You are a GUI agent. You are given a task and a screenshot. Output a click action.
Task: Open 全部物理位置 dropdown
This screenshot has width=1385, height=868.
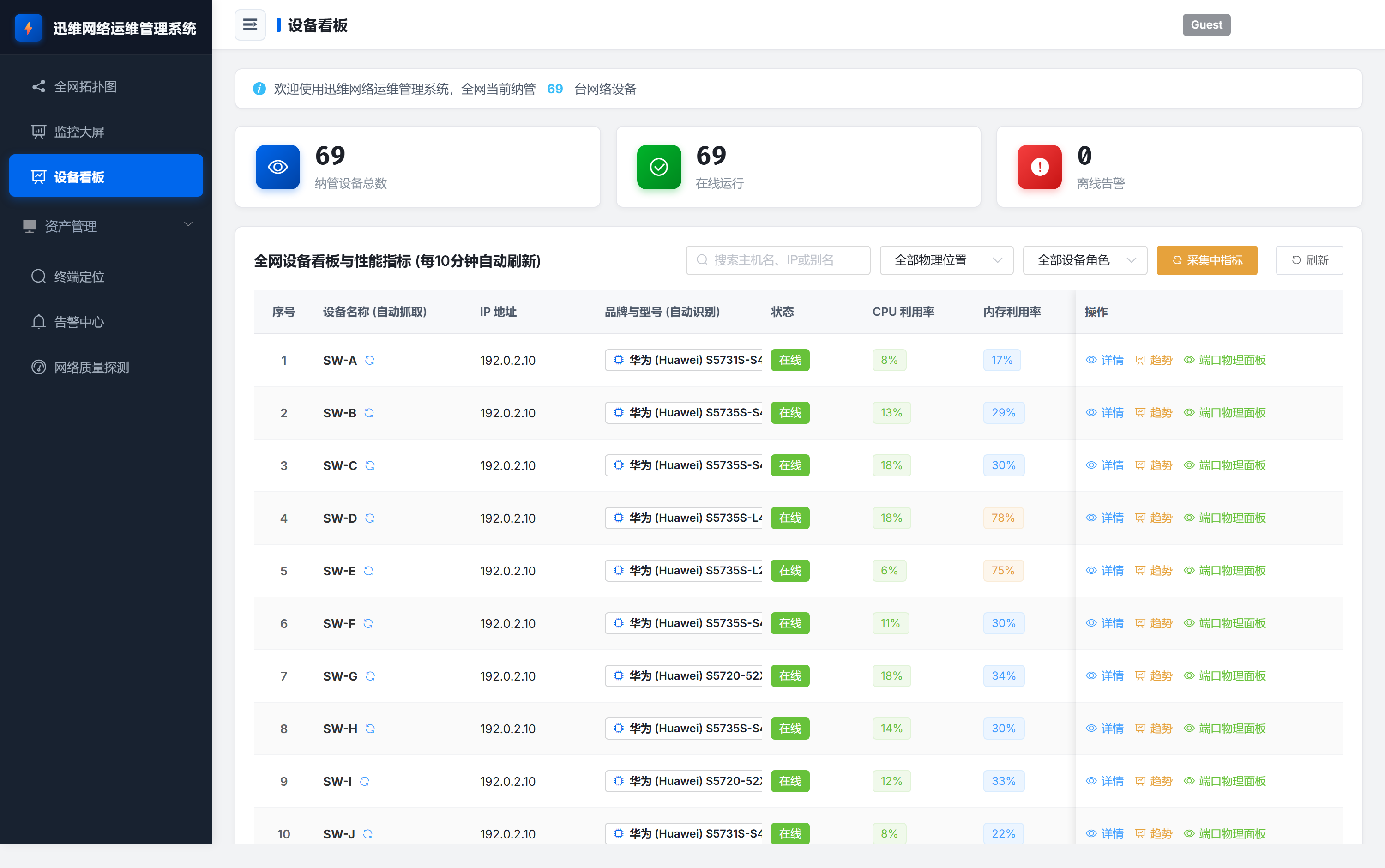pyautogui.click(x=946, y=260)
